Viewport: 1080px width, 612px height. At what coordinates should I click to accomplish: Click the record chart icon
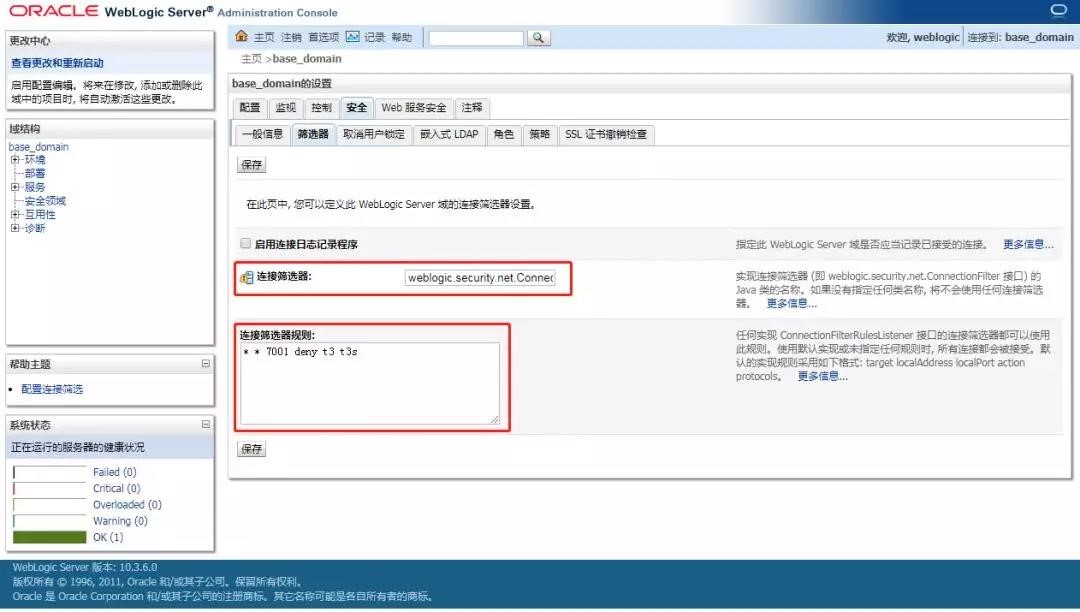point(353,36)
